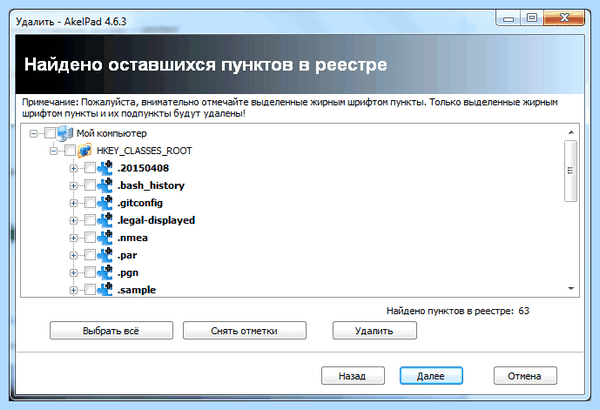Select the .par entry label
600x410 pixels.
click(127, 255)
